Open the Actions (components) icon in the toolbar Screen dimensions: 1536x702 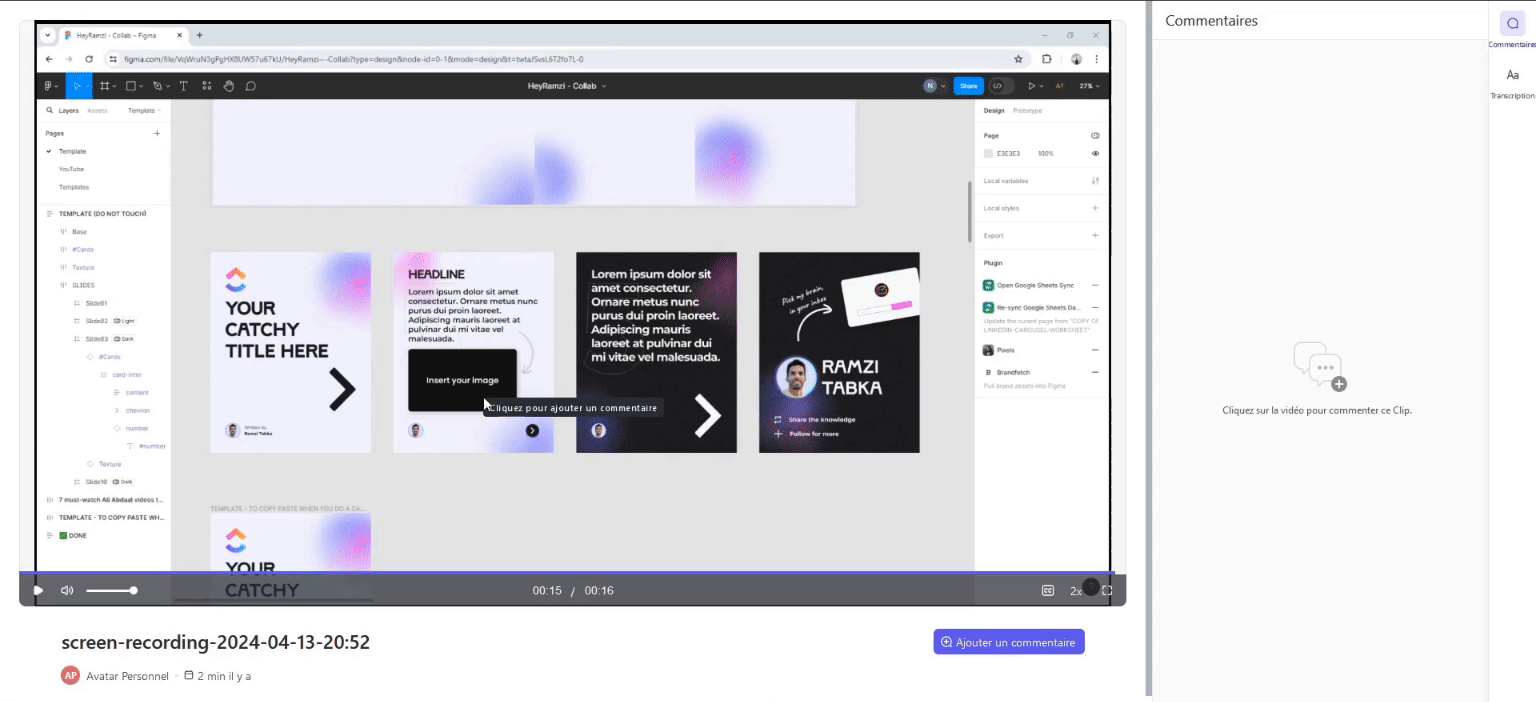click(207, 85)
